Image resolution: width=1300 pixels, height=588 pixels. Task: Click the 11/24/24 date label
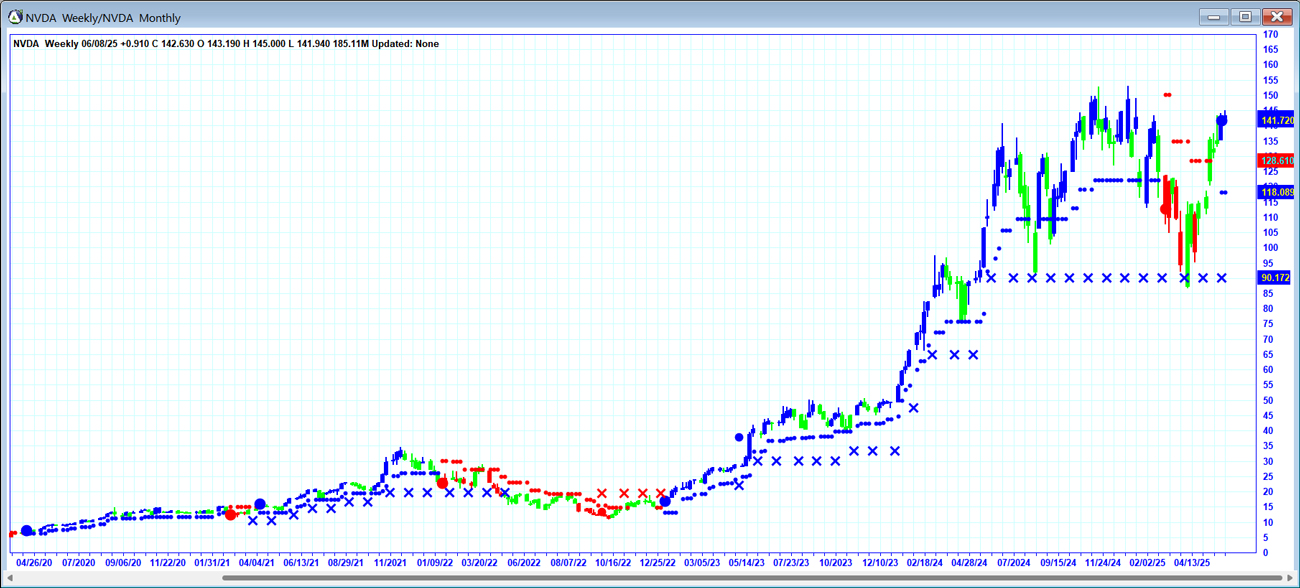(1104, 563)
